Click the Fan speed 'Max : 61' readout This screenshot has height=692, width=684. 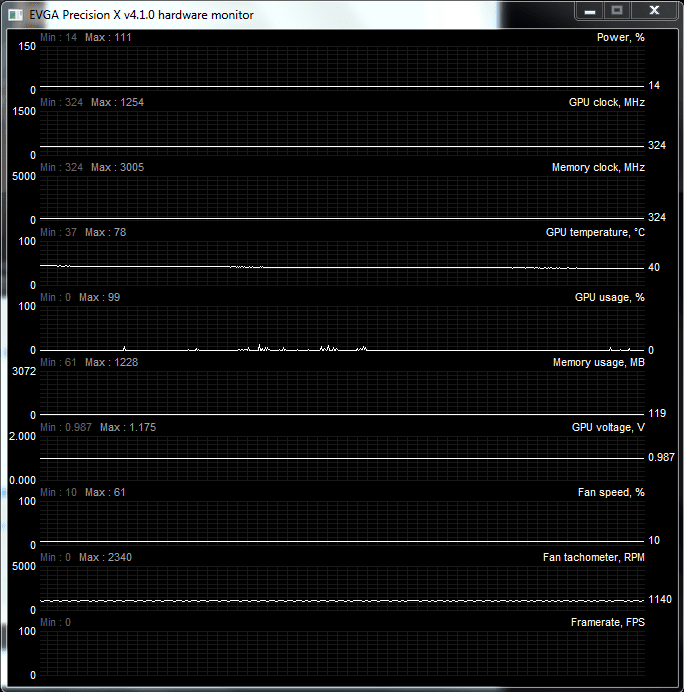tap(105, 492)
